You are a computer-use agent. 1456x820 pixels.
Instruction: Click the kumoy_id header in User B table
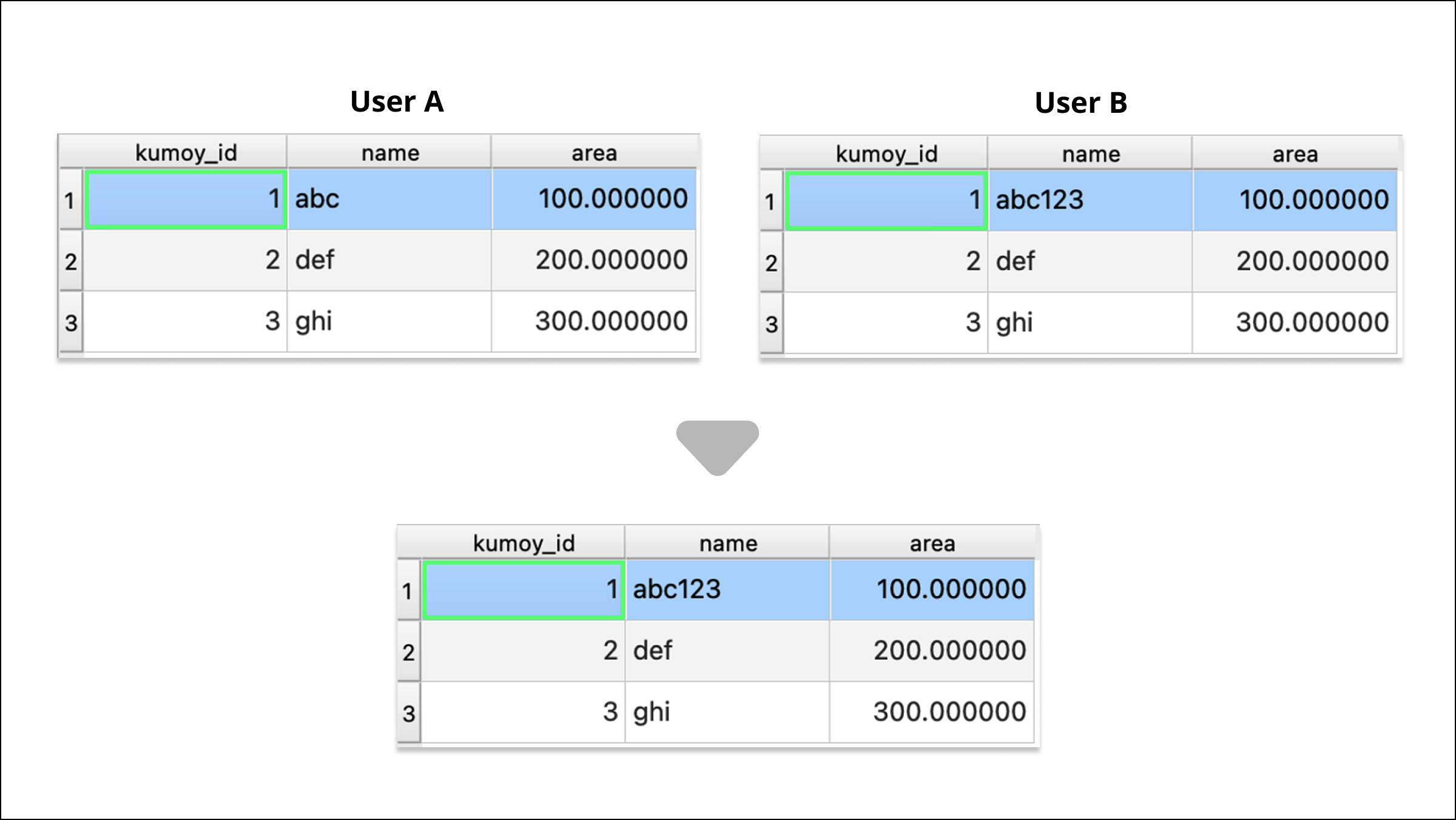click(x=886, y=154)
